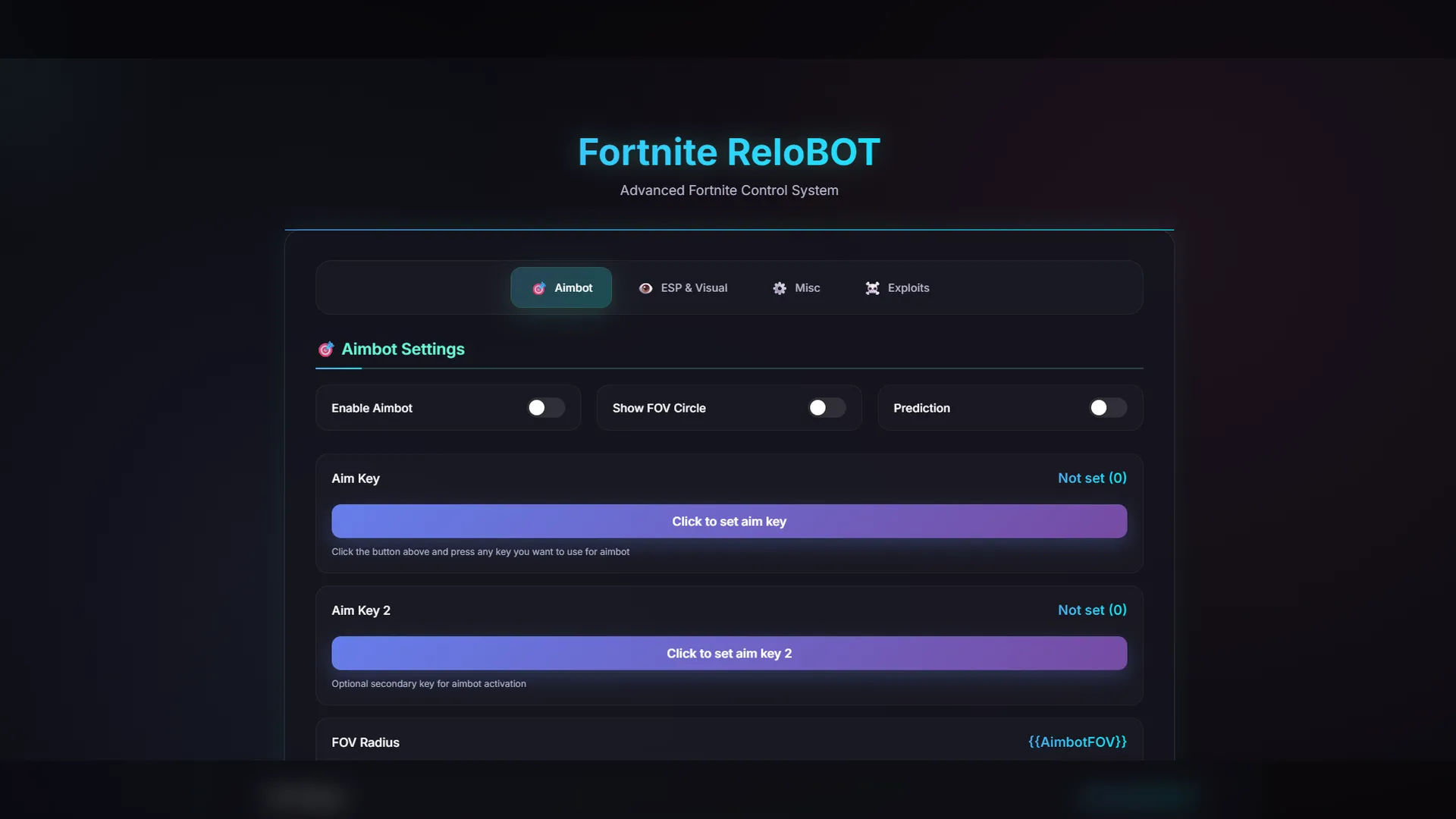Select the Aimbot tab label
Screen dimensions: 1456x819
(573, 288)
